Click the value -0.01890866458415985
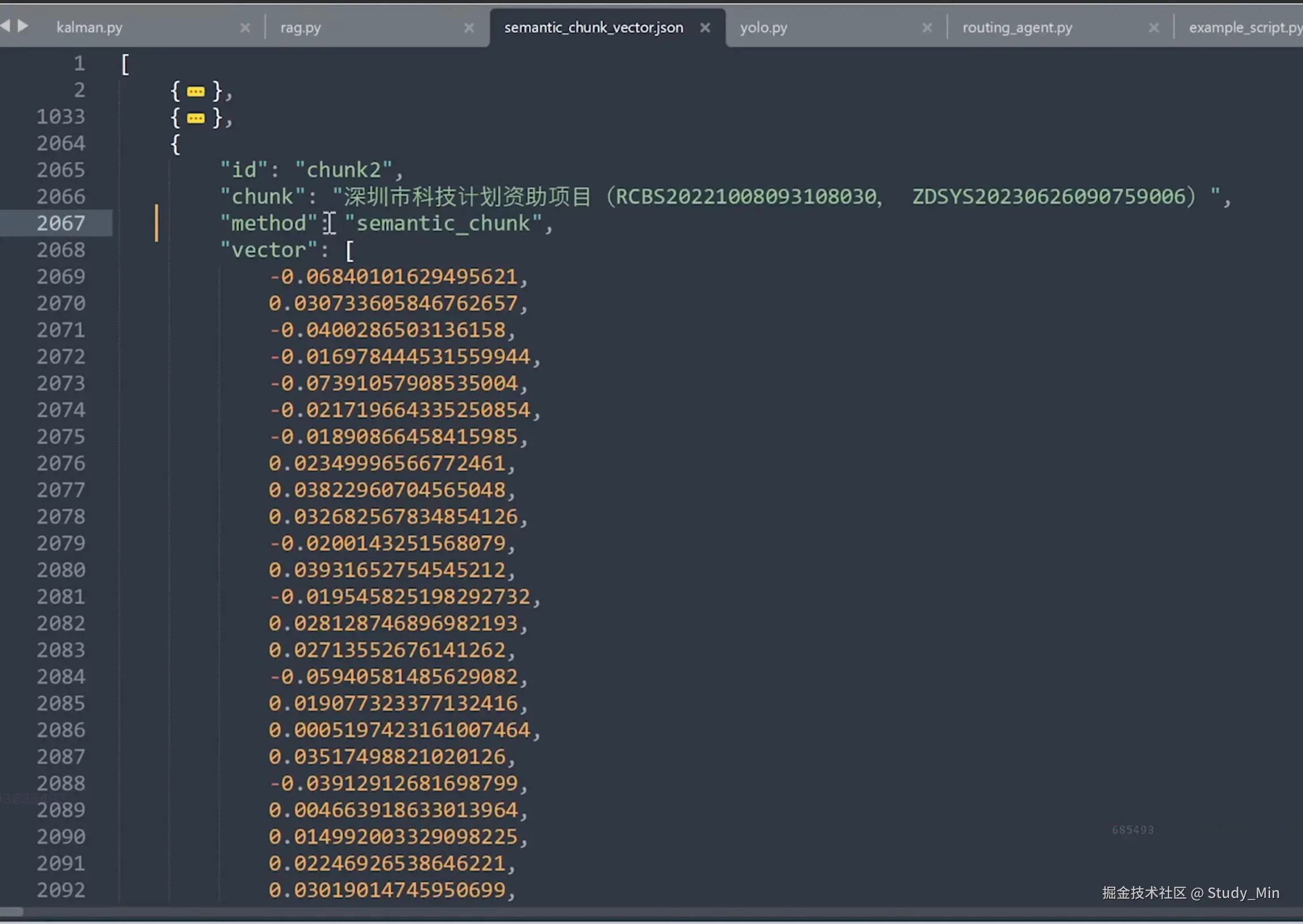This screenshot has height=924, width=1303. 393,437
